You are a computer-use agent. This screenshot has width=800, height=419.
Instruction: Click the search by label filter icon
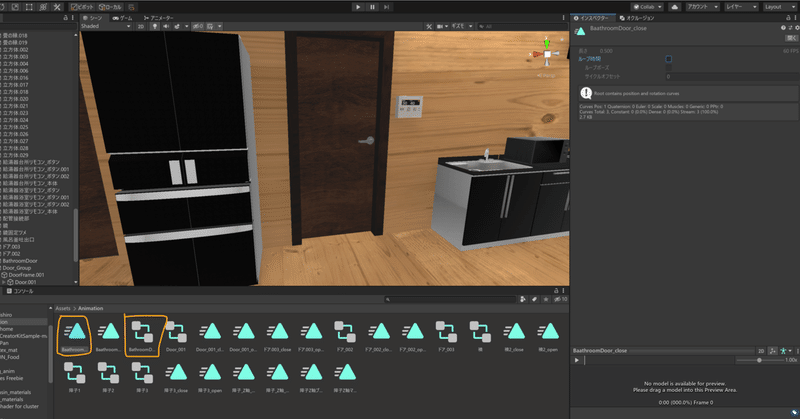(534, 300)
